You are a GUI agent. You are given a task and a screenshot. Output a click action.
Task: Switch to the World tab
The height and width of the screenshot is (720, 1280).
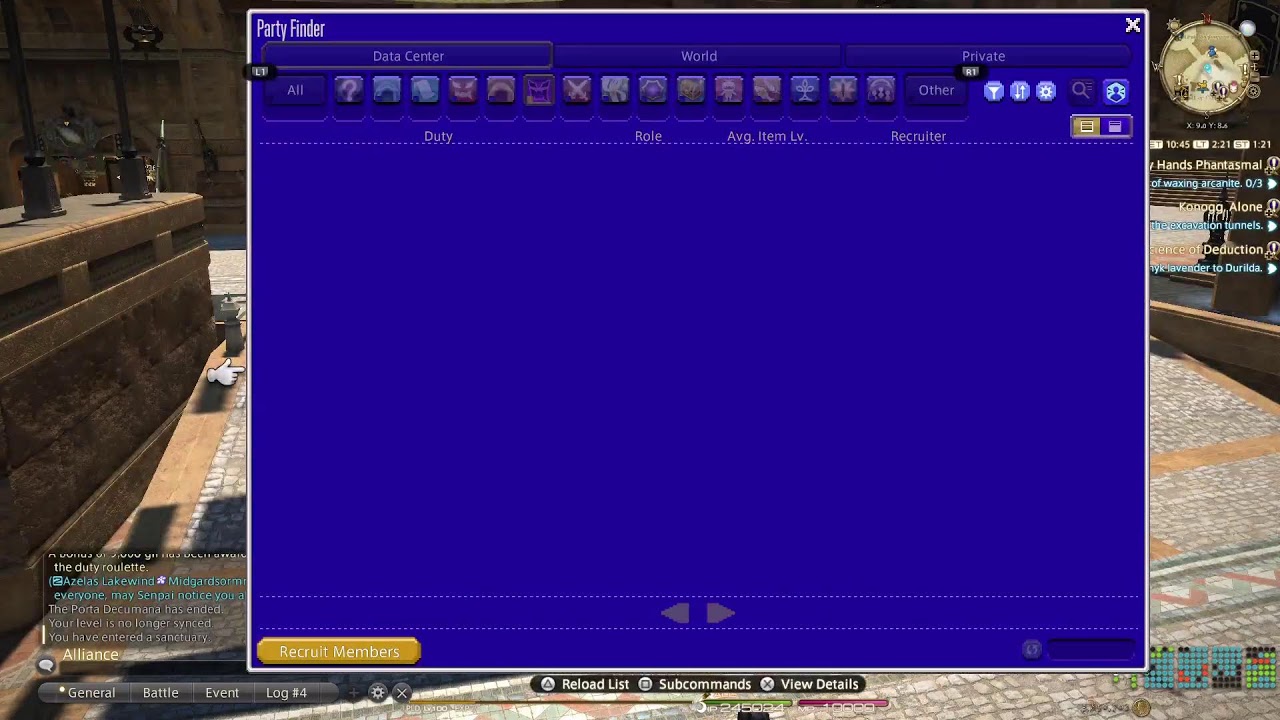coord(699,56)
